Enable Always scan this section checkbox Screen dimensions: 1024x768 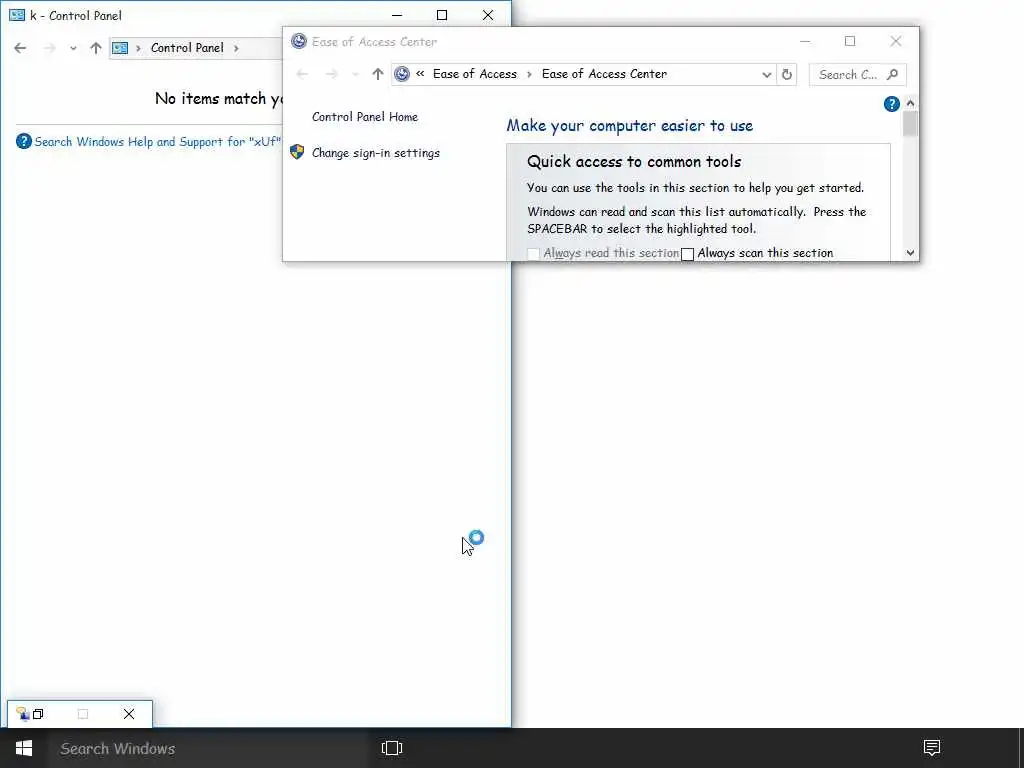[688, 254]
